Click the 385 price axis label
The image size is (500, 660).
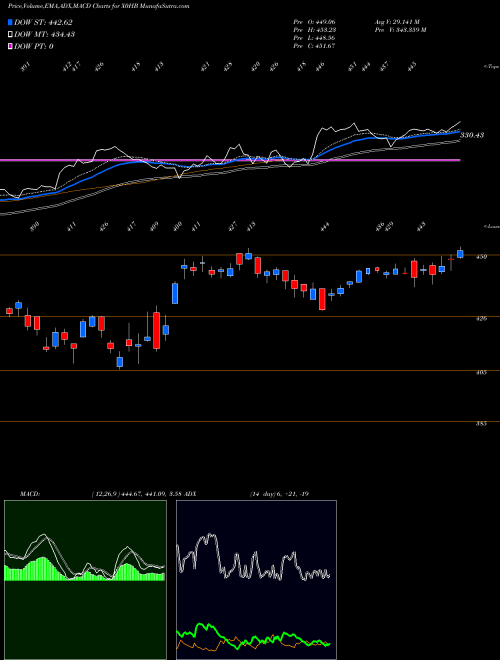click(x=481, y=423)
